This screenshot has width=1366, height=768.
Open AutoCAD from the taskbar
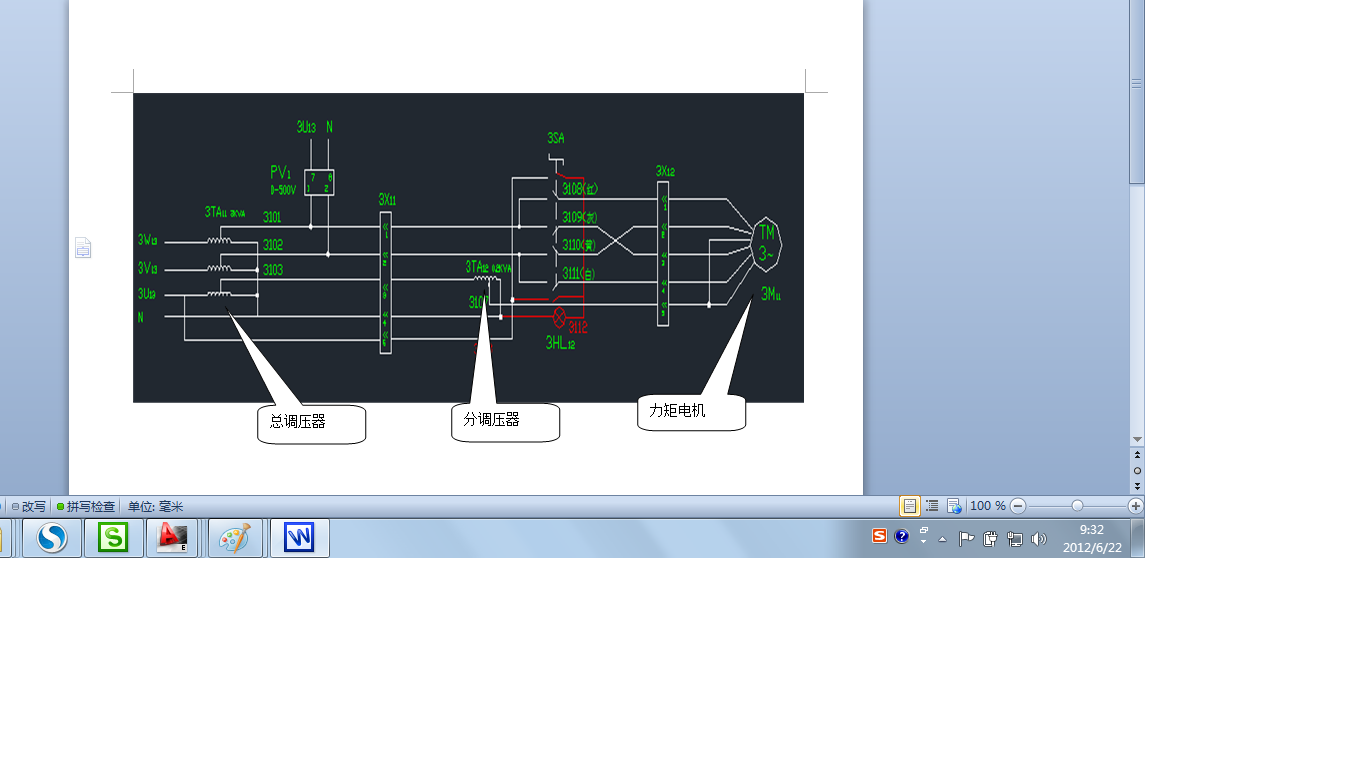(172, 538)
